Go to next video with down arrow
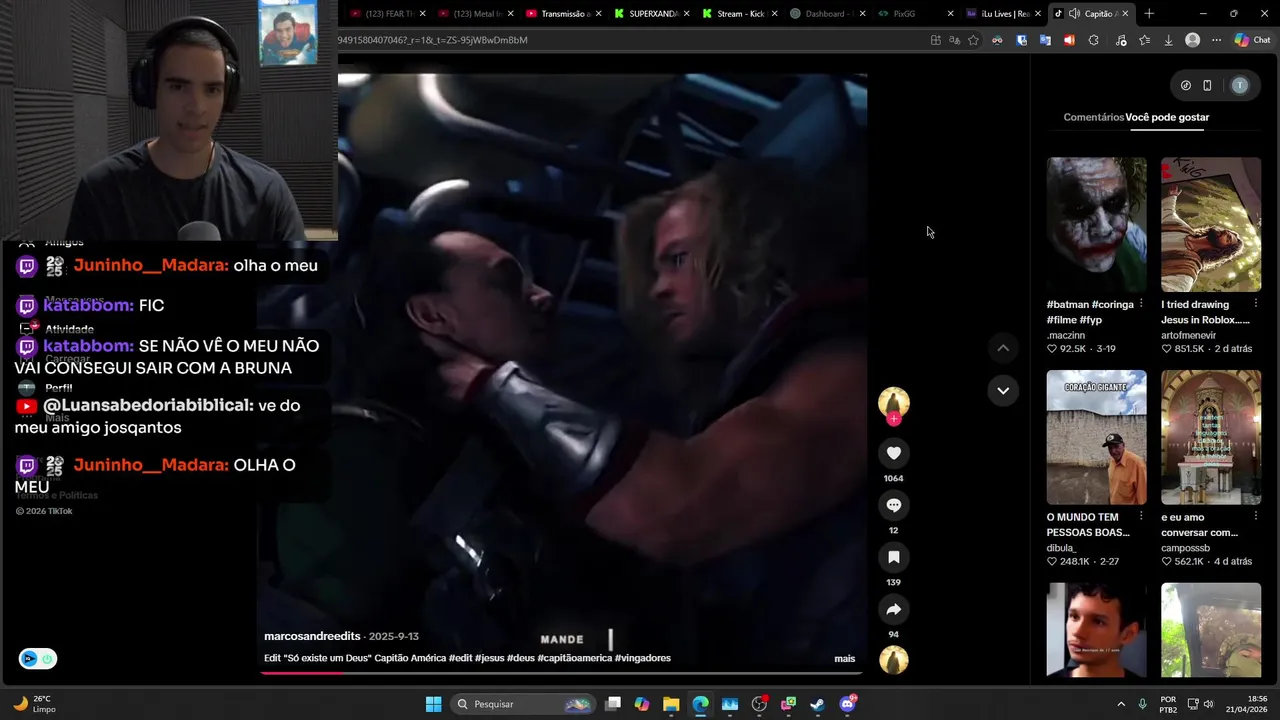The width and height of the screenshot is (1280, 720). [x=1003, y=390]
